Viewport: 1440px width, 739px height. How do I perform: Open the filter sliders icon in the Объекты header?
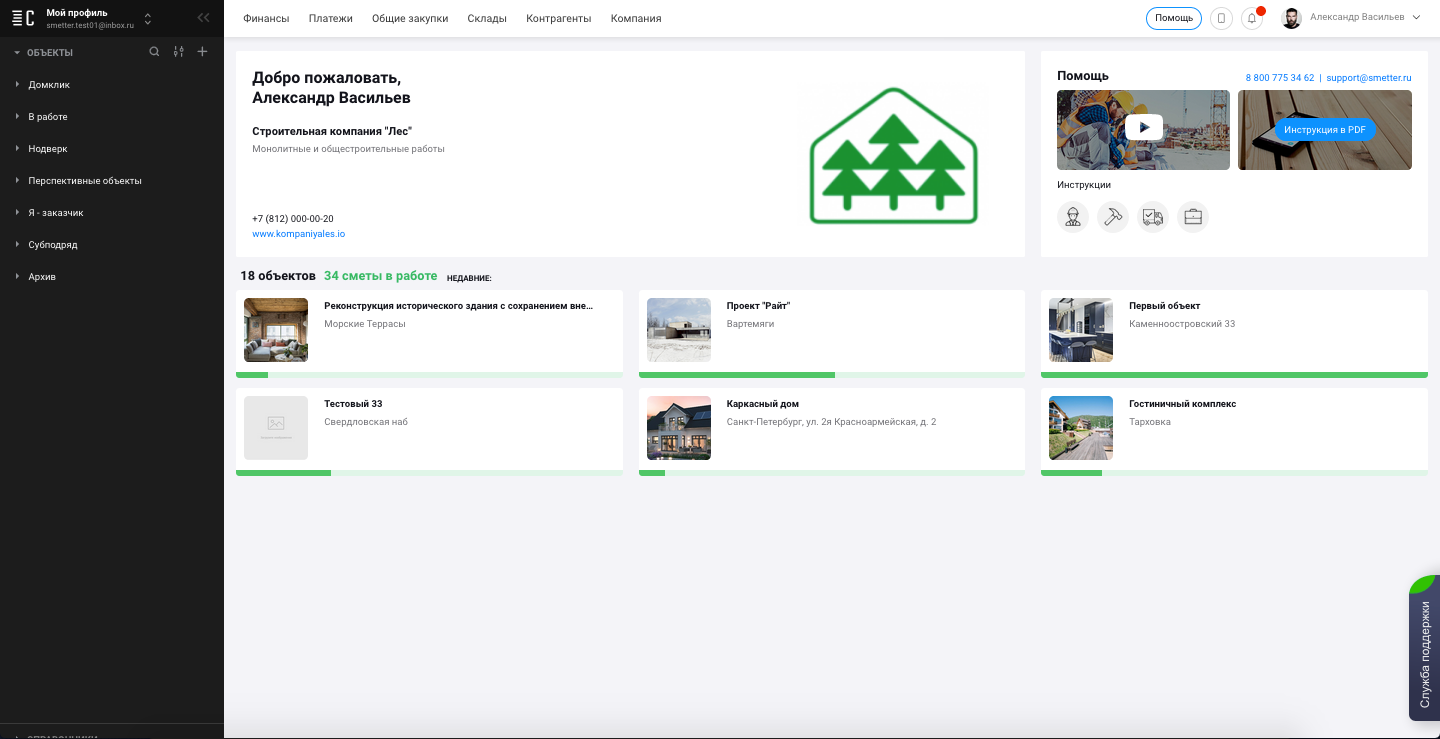pyautogui.click(x=178, y=52)
